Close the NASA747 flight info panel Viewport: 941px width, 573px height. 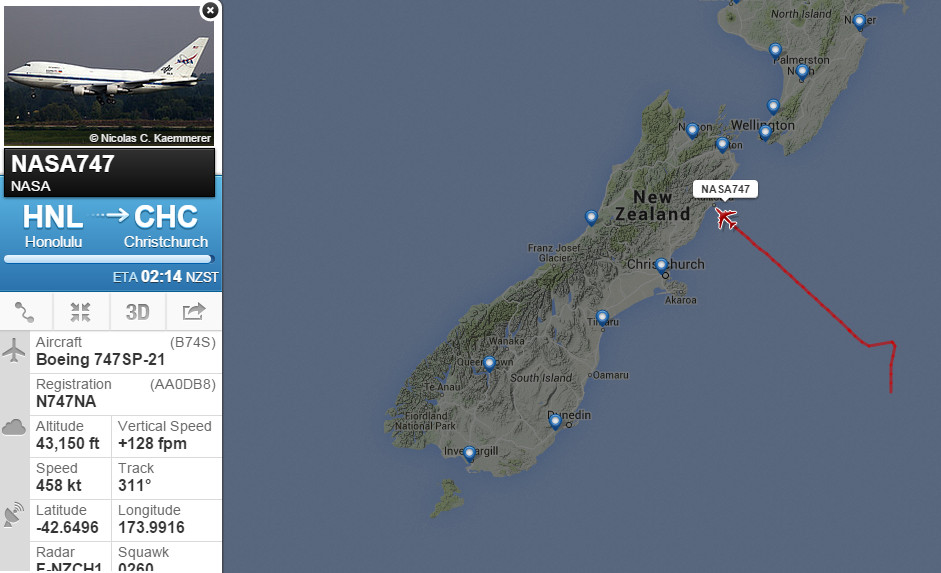click(x=210, y=10)
